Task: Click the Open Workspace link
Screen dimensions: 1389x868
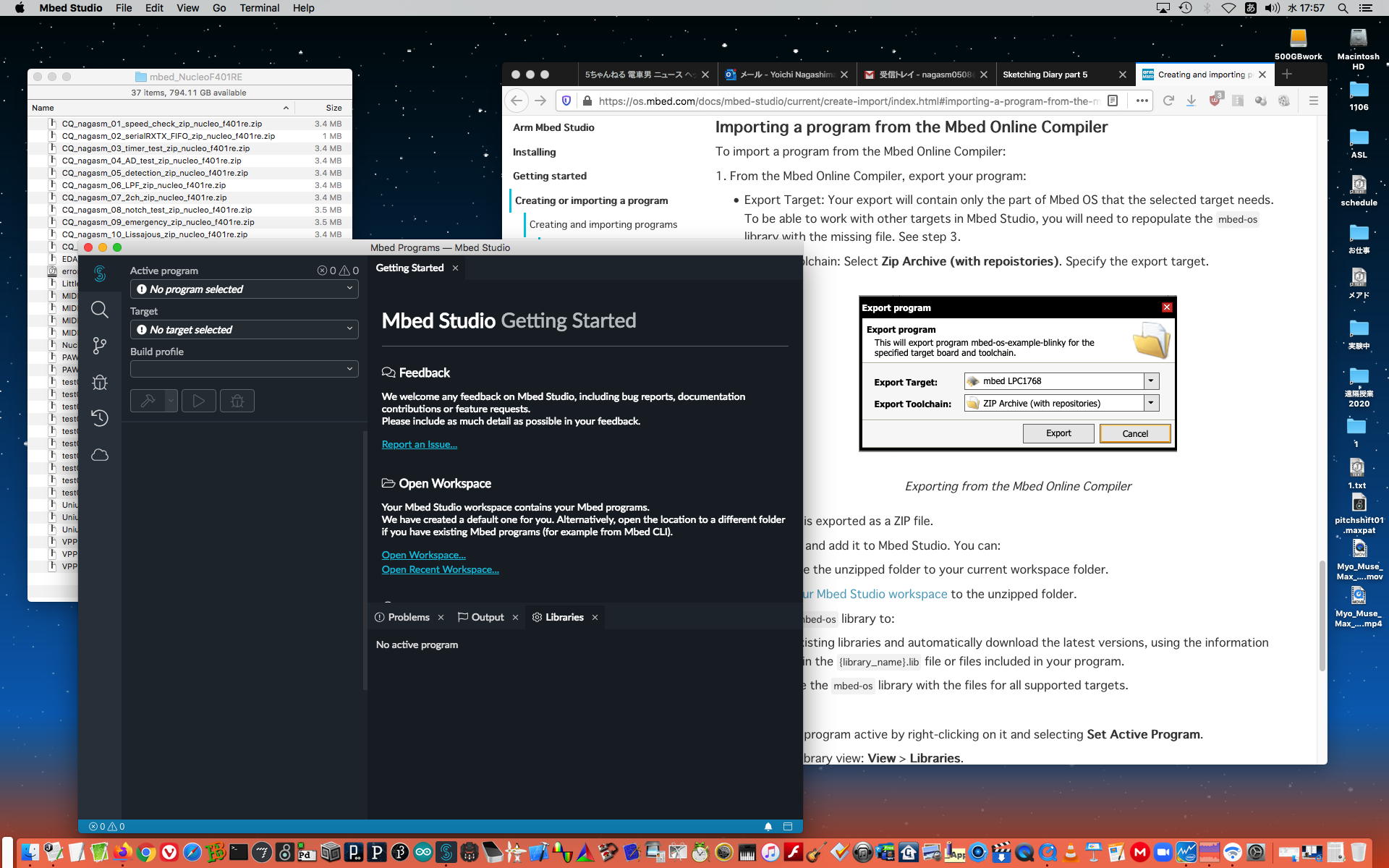Action: (423, 555)
